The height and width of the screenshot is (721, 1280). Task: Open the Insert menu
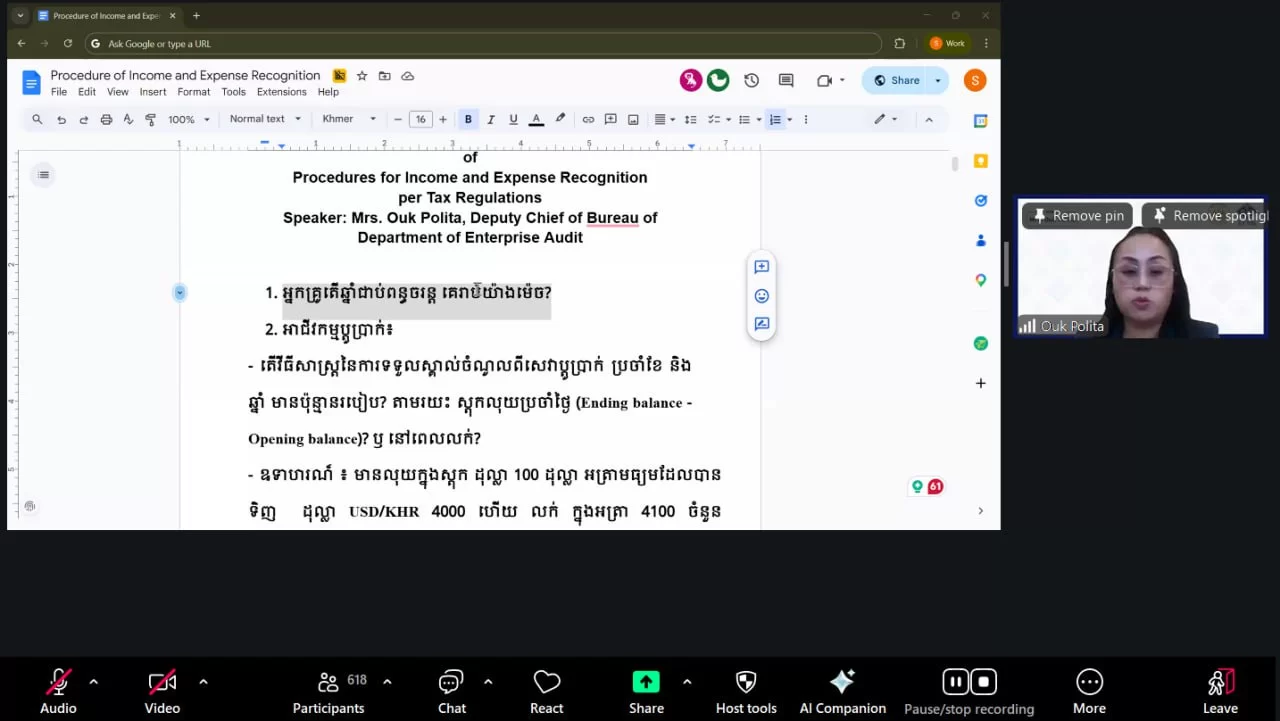click(153, 92)
